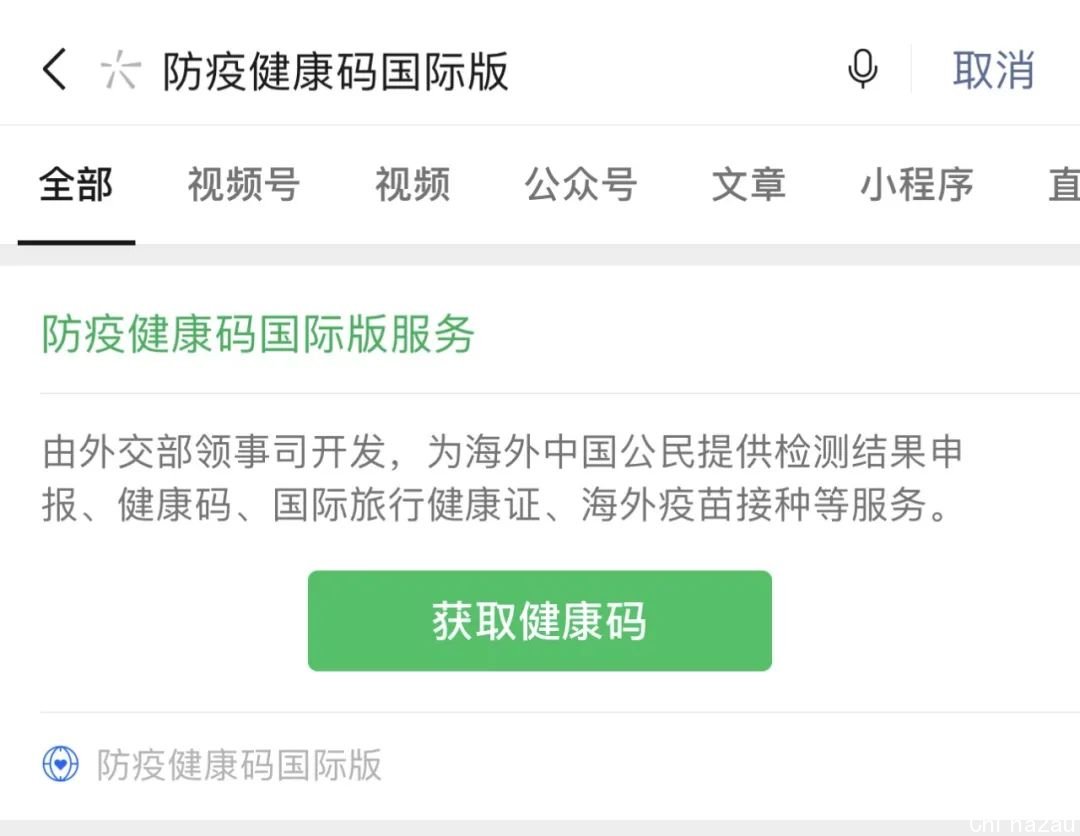Image resolution: width=1080 pixels, height=836 pixels.
Task: Open the gray 防疫健康码国际版 source label at bottom
Action: (239, 764)
